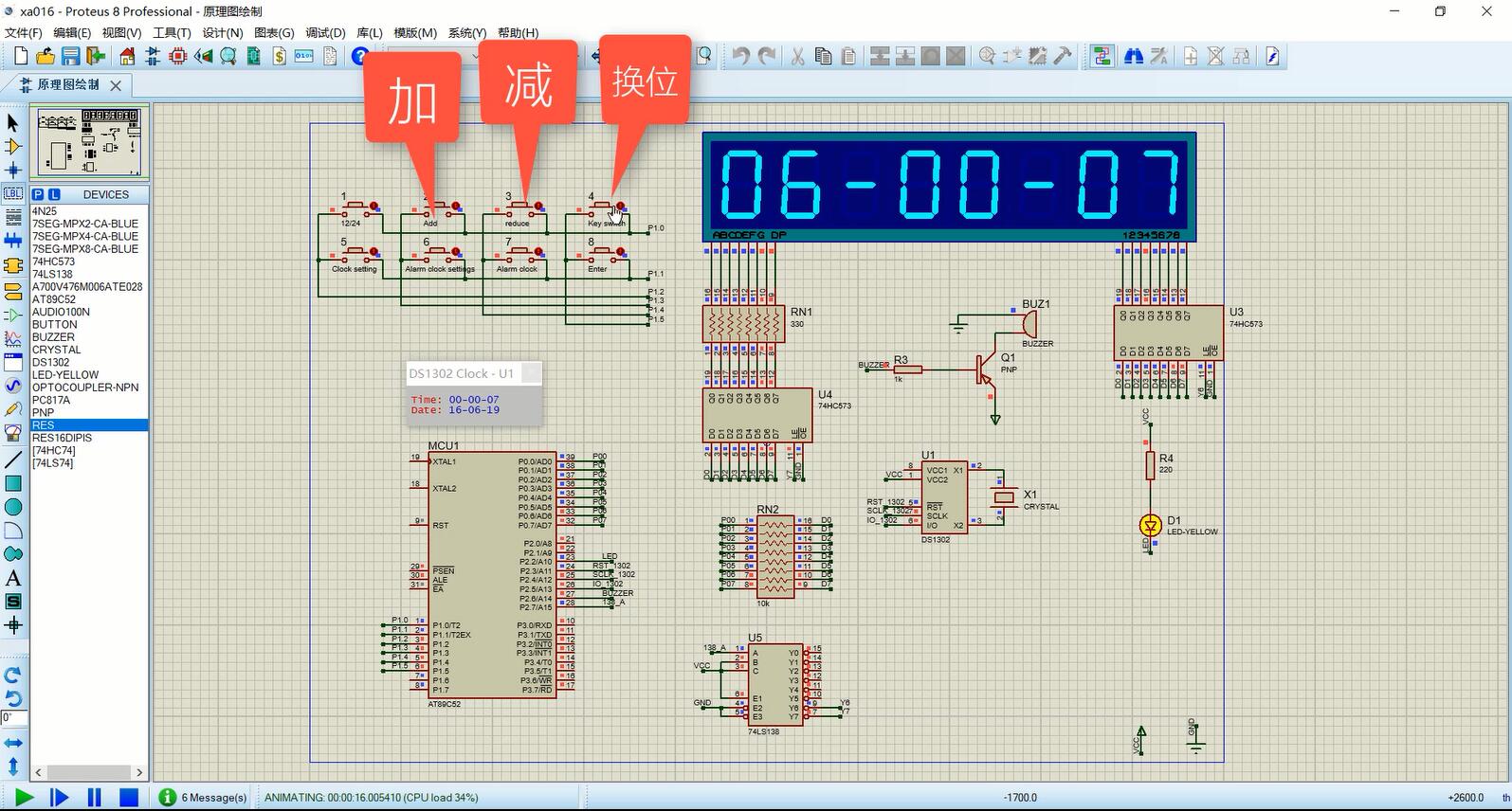This screenshot has height=811, width=1512.
Task: Open Search and Tag binoculars icon
Action: coord(1133,57)
